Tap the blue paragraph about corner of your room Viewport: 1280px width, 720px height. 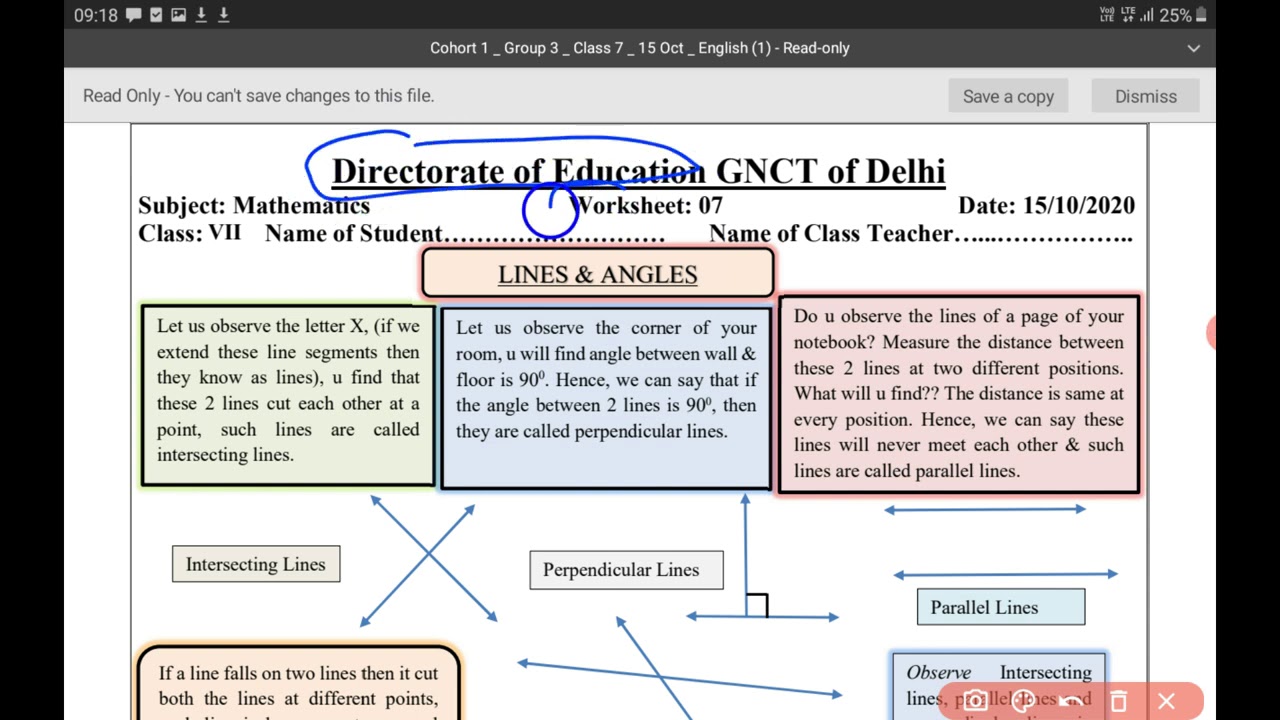(x=605, y=399)
